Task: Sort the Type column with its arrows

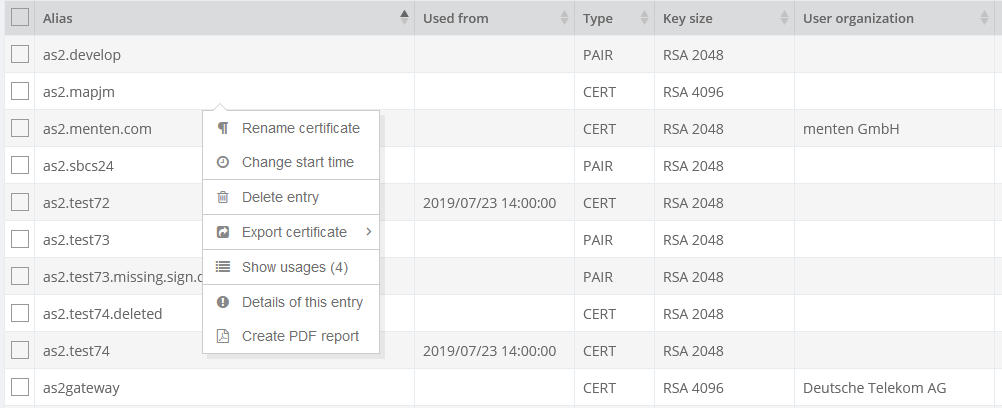Action: tap(644, 18)
